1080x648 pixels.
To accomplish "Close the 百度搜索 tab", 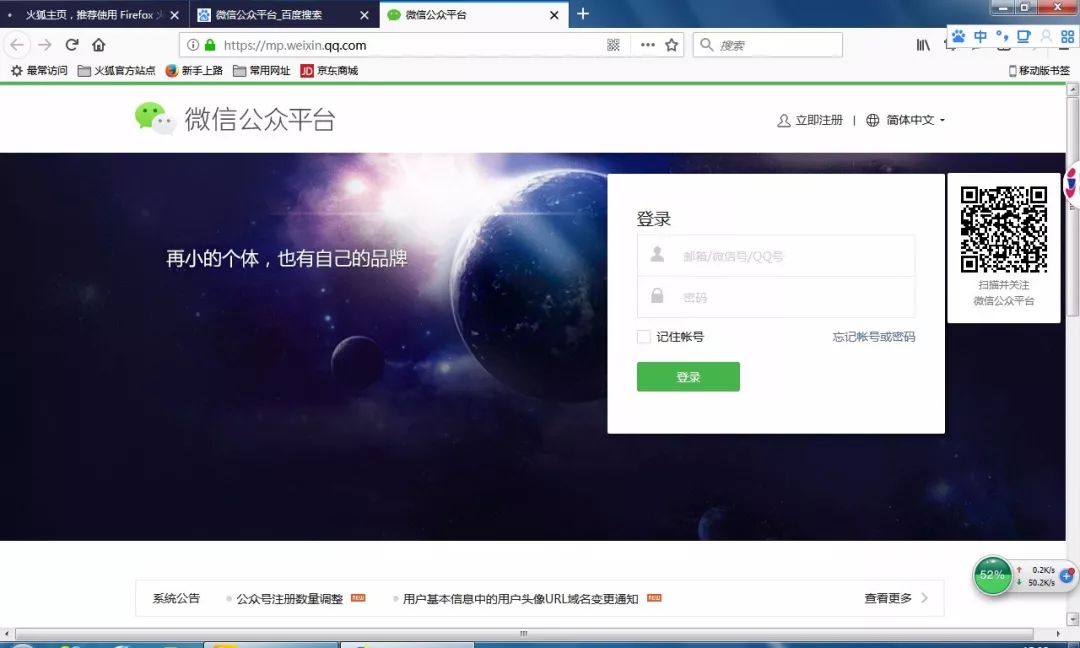I will tap(364, 14).
